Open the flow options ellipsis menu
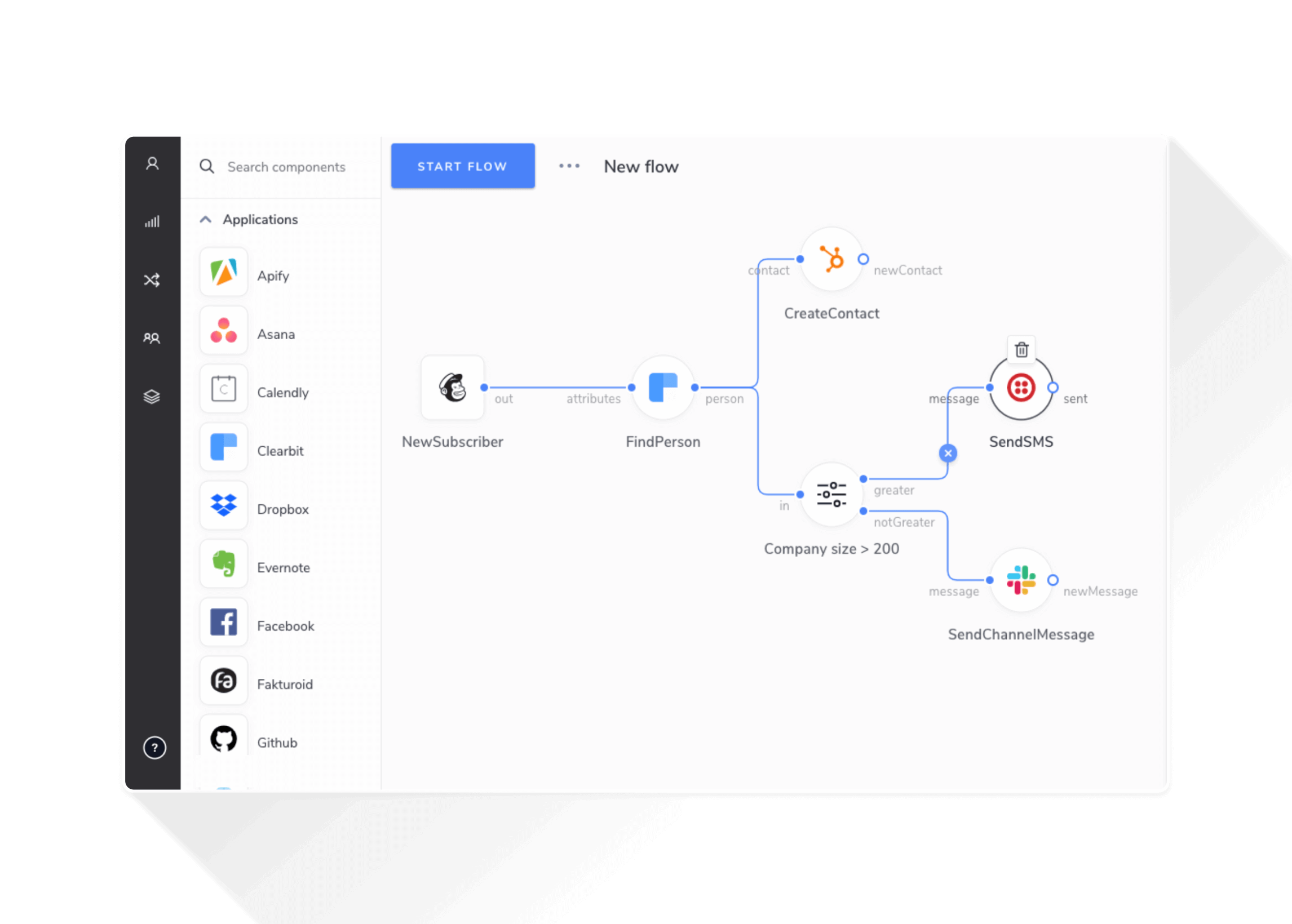 [569, 166]
